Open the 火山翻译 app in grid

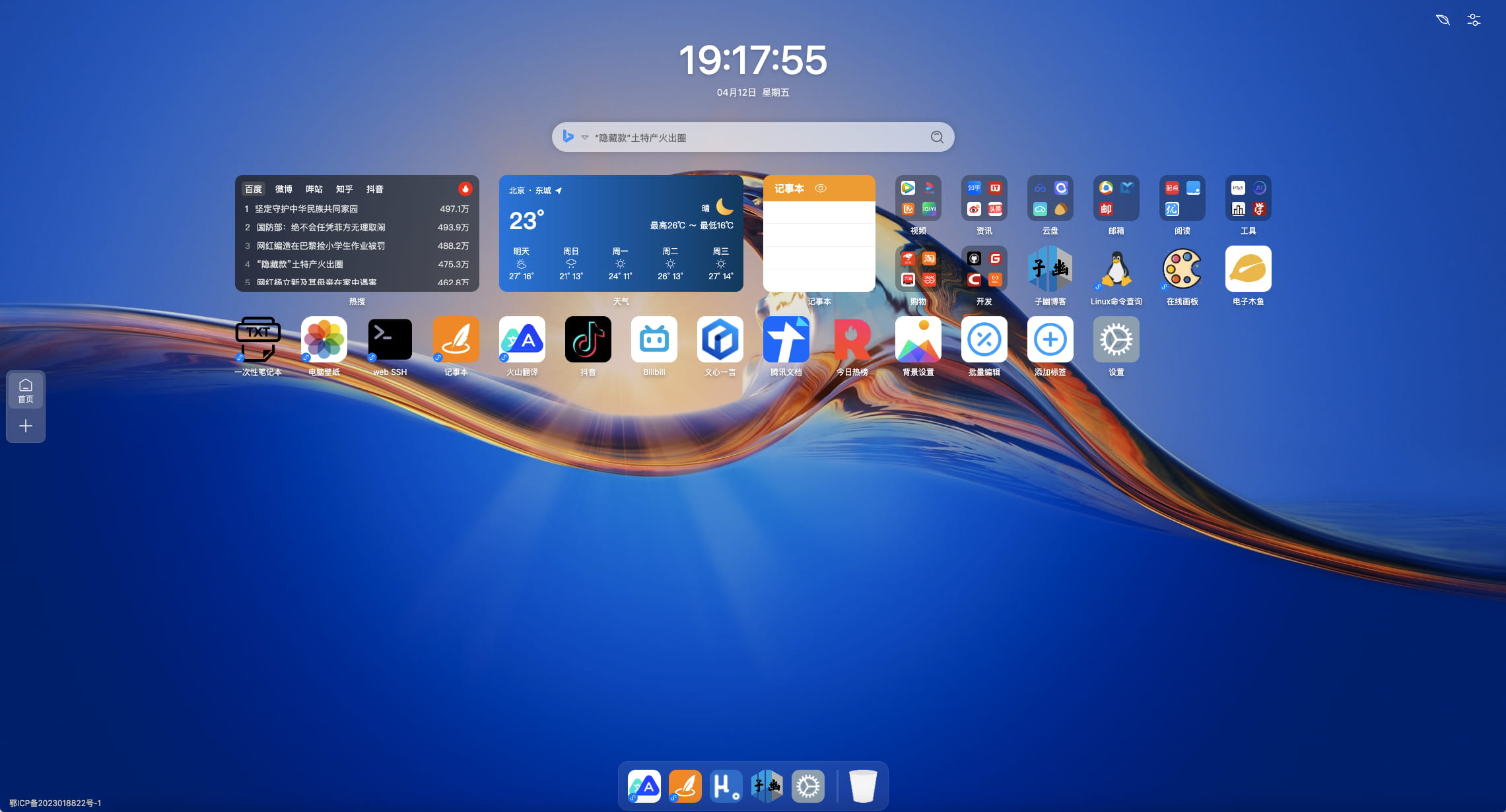(x=522, y=339)
